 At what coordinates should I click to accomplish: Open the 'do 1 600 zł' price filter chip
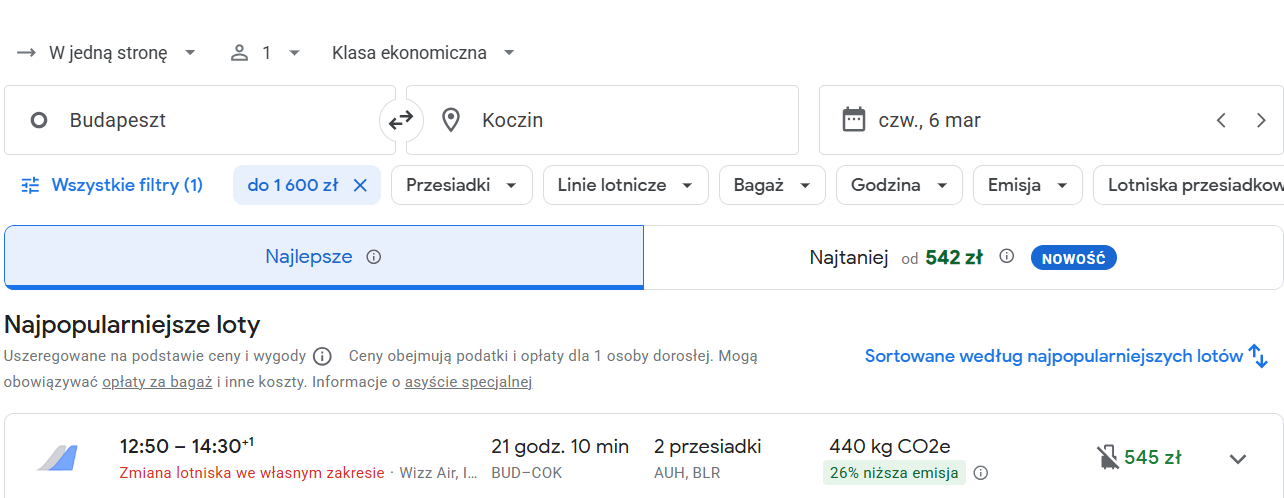click(293, 185)
